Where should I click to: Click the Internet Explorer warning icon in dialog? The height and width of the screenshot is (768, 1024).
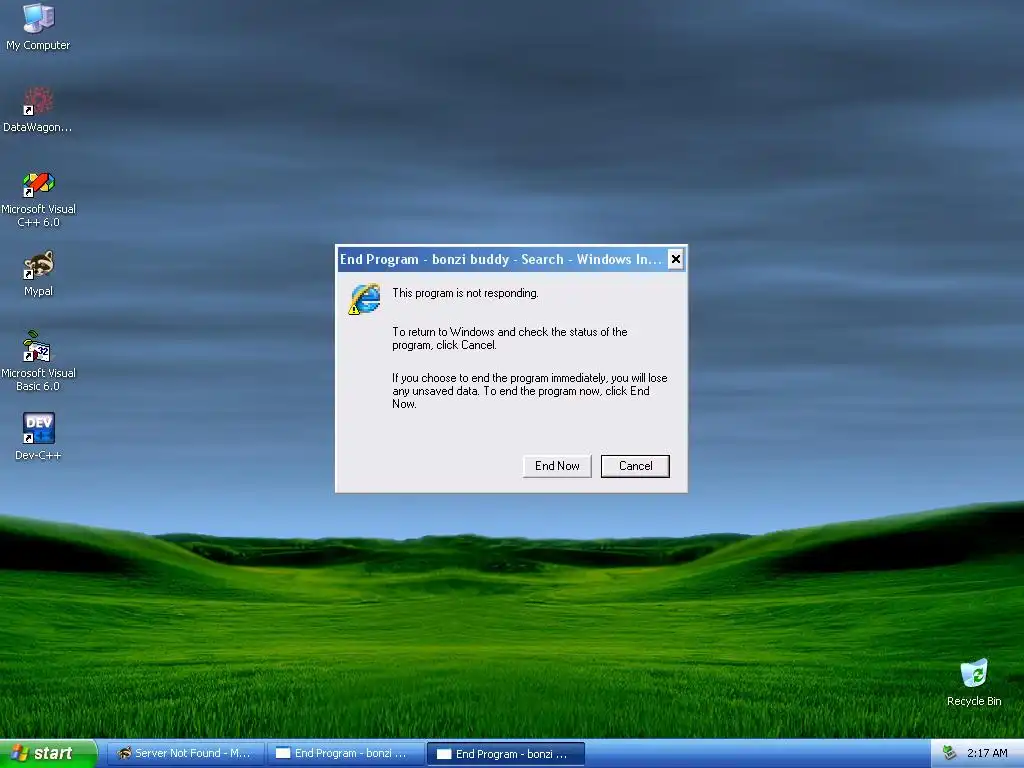point(364,299)
